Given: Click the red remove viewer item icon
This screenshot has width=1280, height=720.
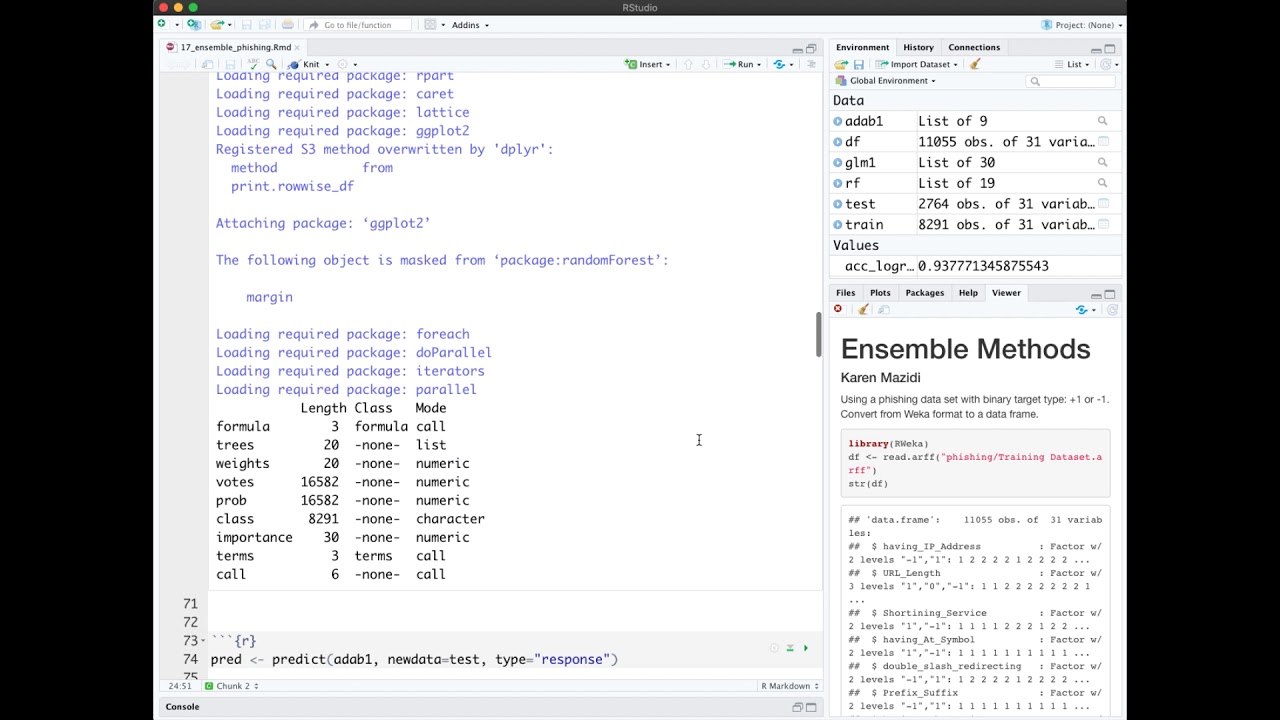Looking at the screenshot, I should point(838,310).
